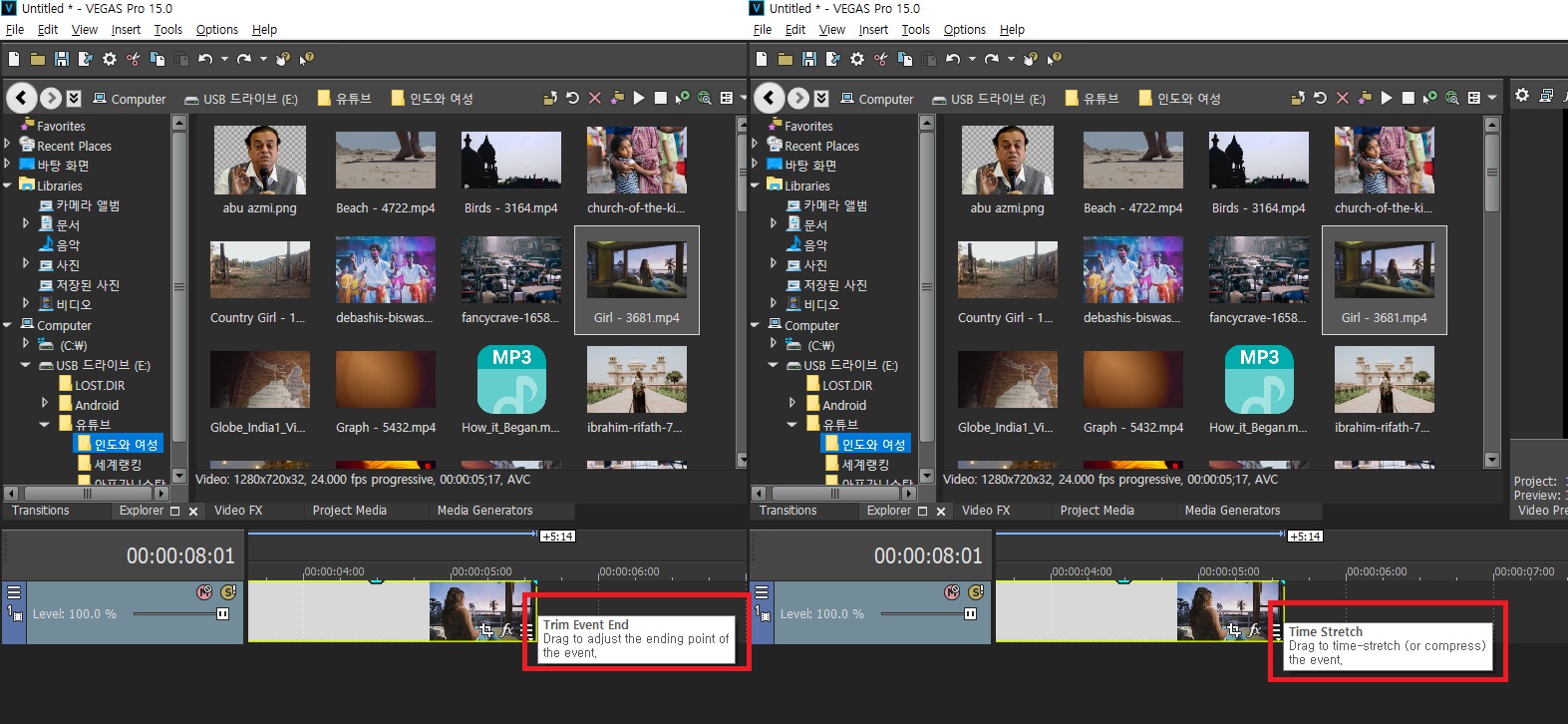Select Favorites in left Explorer tree
The image size is (1568, 724).
[61, 127]
